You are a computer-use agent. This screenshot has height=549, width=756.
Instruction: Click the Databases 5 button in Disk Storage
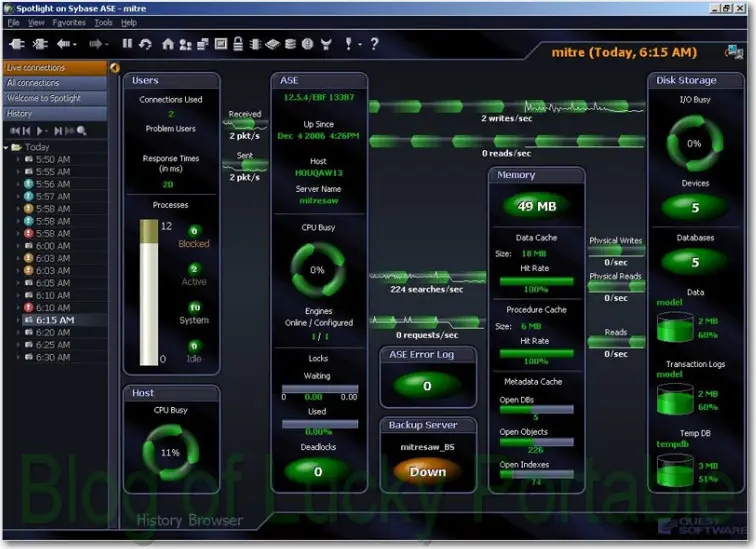pos(695,262)
